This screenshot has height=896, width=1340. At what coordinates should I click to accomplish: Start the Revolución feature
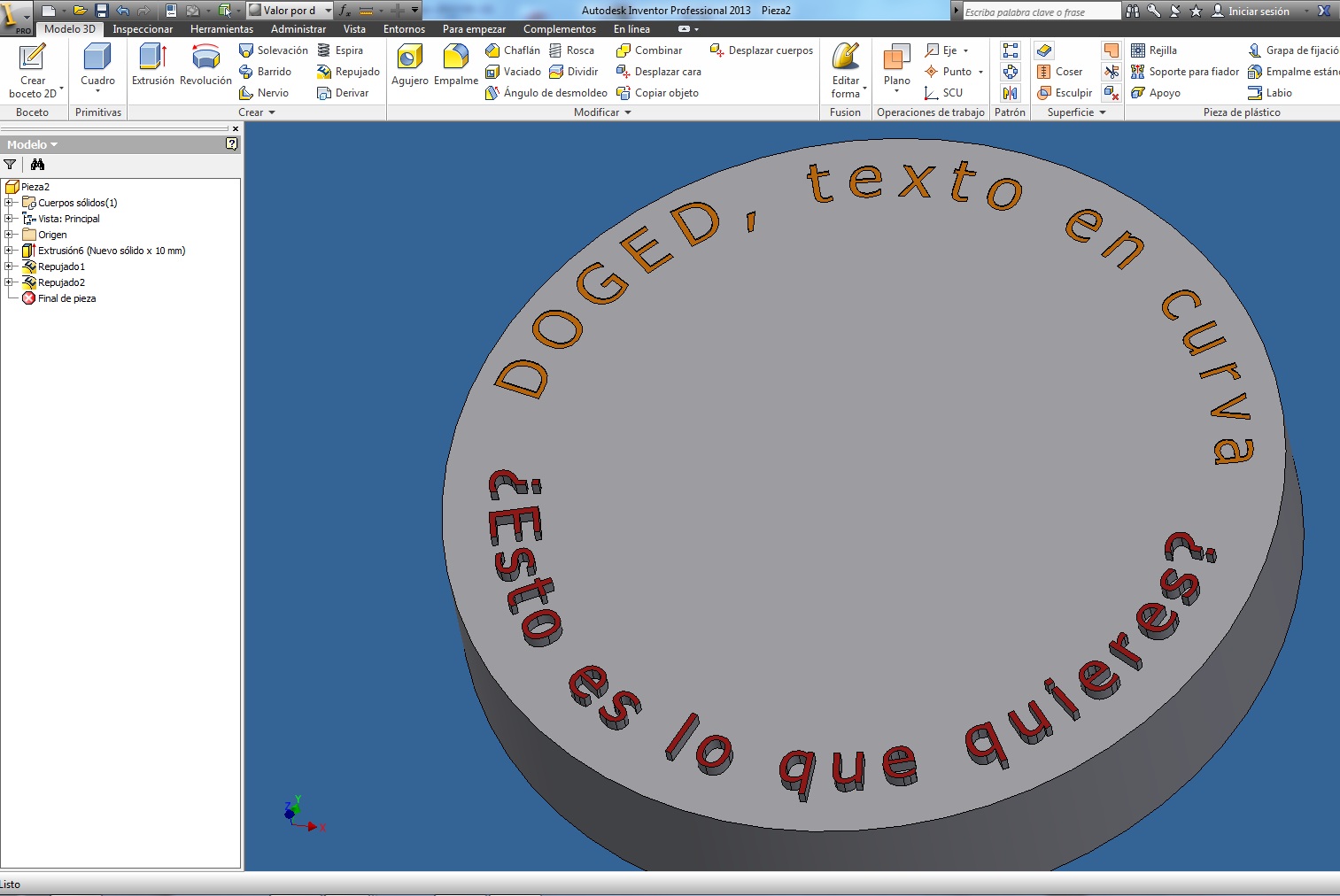click(x=205, y=65)
